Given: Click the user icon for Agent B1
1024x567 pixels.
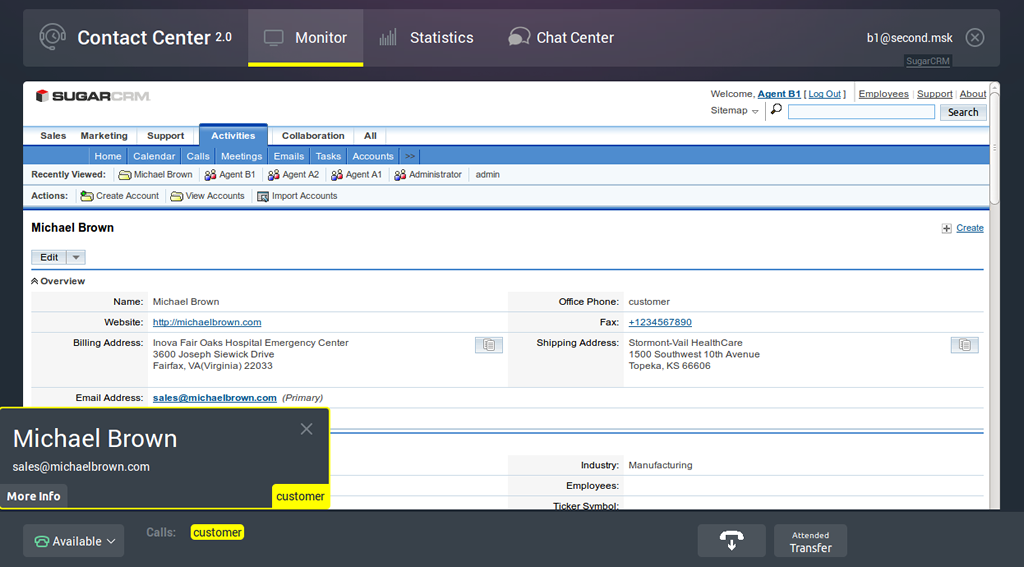Looking at the screenshot, I should point(210,175).
